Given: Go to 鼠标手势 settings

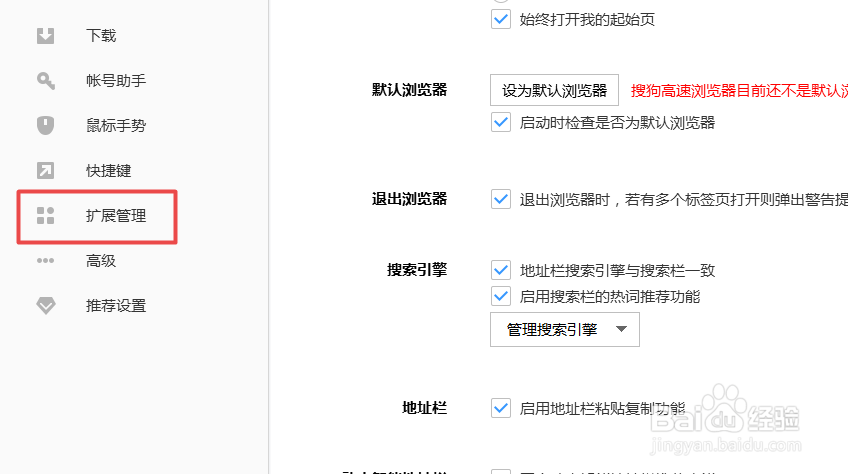Looking at the screenshot, I should [x=116, y=126].
